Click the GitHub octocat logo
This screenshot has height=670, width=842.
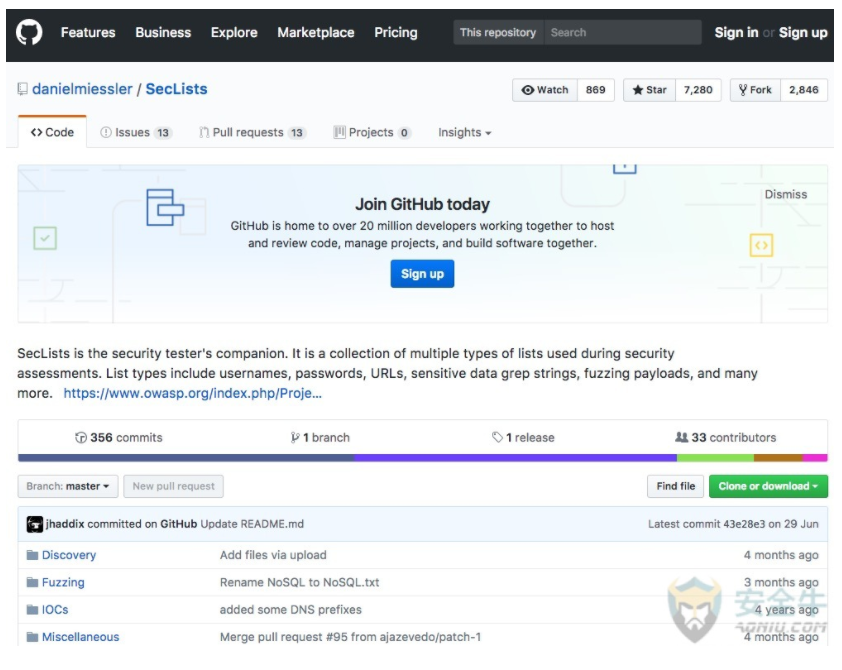coord(30,33)
